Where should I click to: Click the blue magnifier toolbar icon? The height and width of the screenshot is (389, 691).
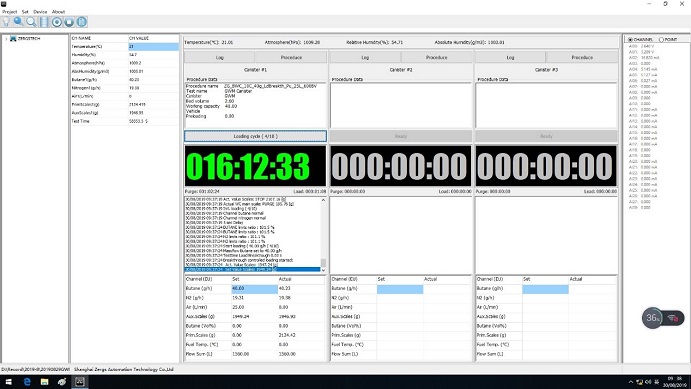point(19,22)
